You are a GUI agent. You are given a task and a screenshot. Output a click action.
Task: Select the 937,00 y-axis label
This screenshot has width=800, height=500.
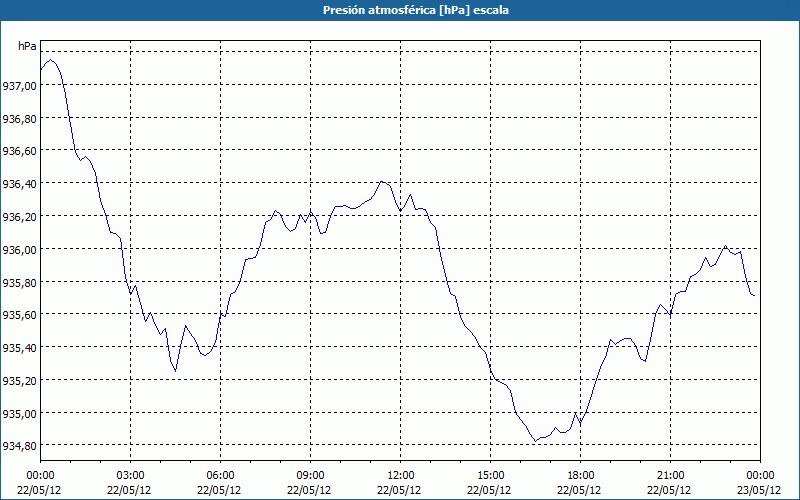click(20, 86)
